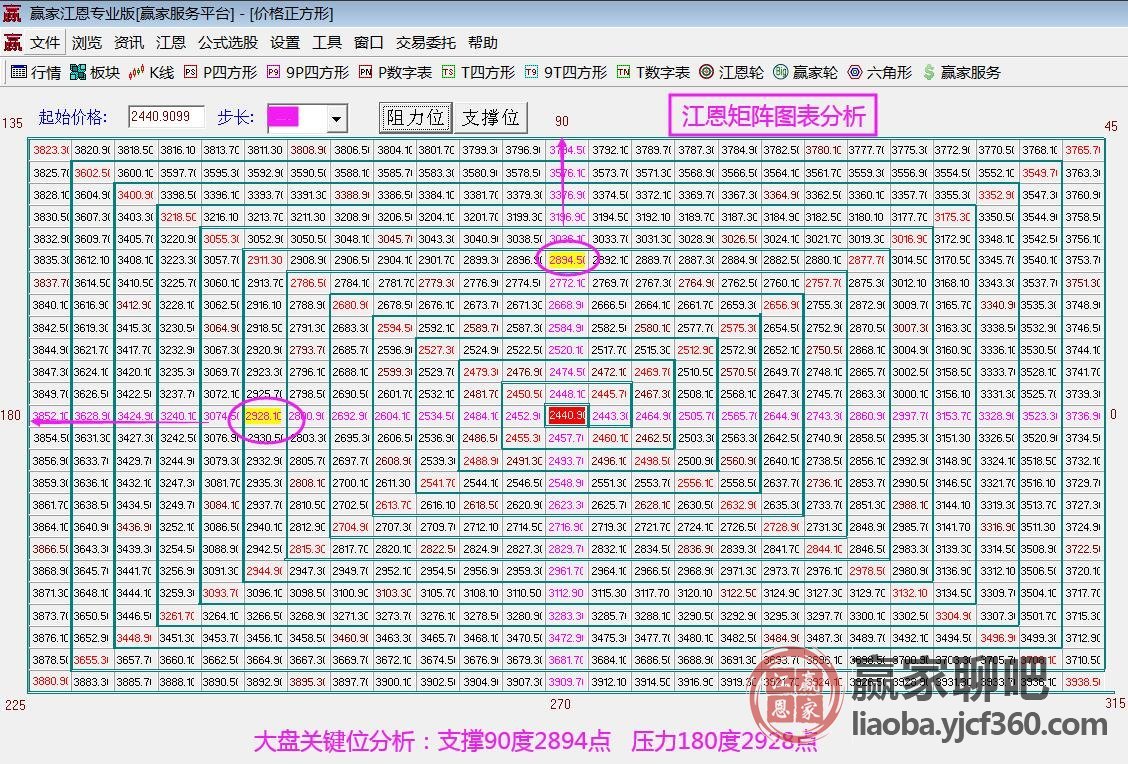
Task: Select the cell showing 3112.90
Action: (567, 593)
